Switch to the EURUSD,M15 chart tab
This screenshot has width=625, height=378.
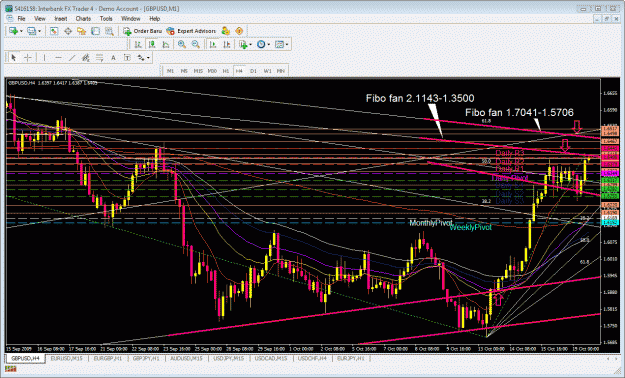(x=66, y=358)
